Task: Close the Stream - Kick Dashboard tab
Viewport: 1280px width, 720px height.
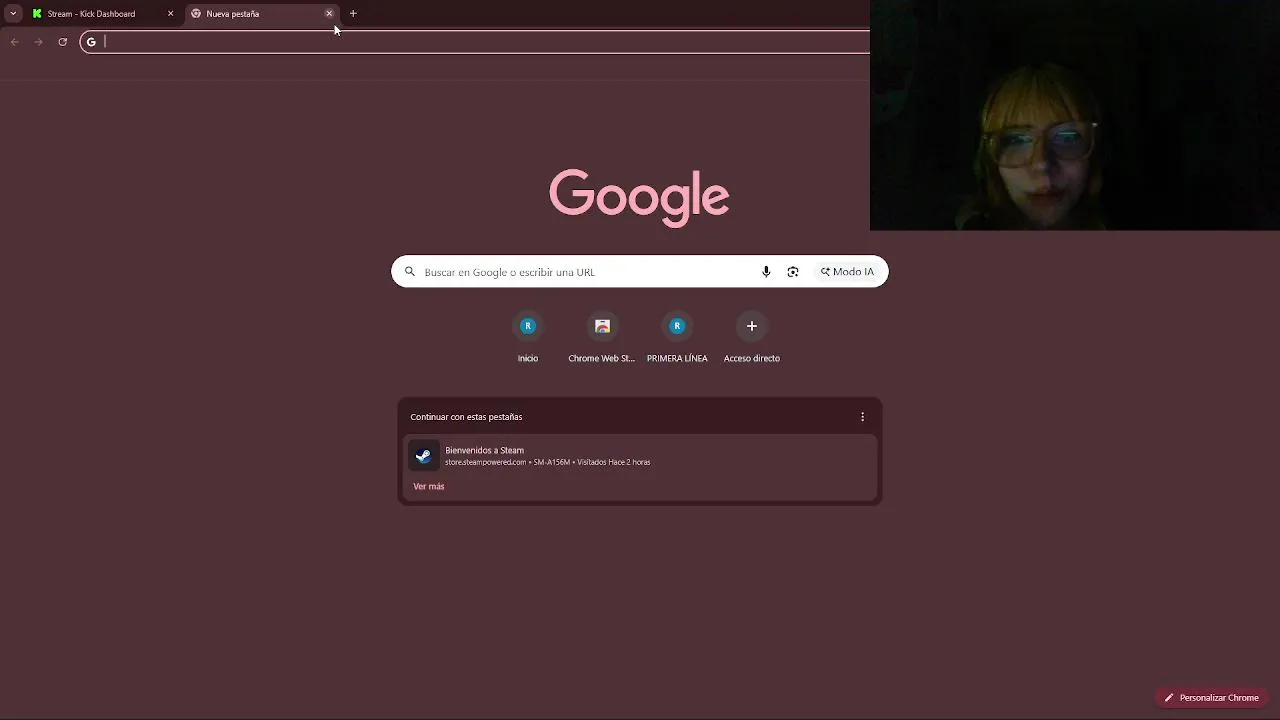Action: [170, 14]
